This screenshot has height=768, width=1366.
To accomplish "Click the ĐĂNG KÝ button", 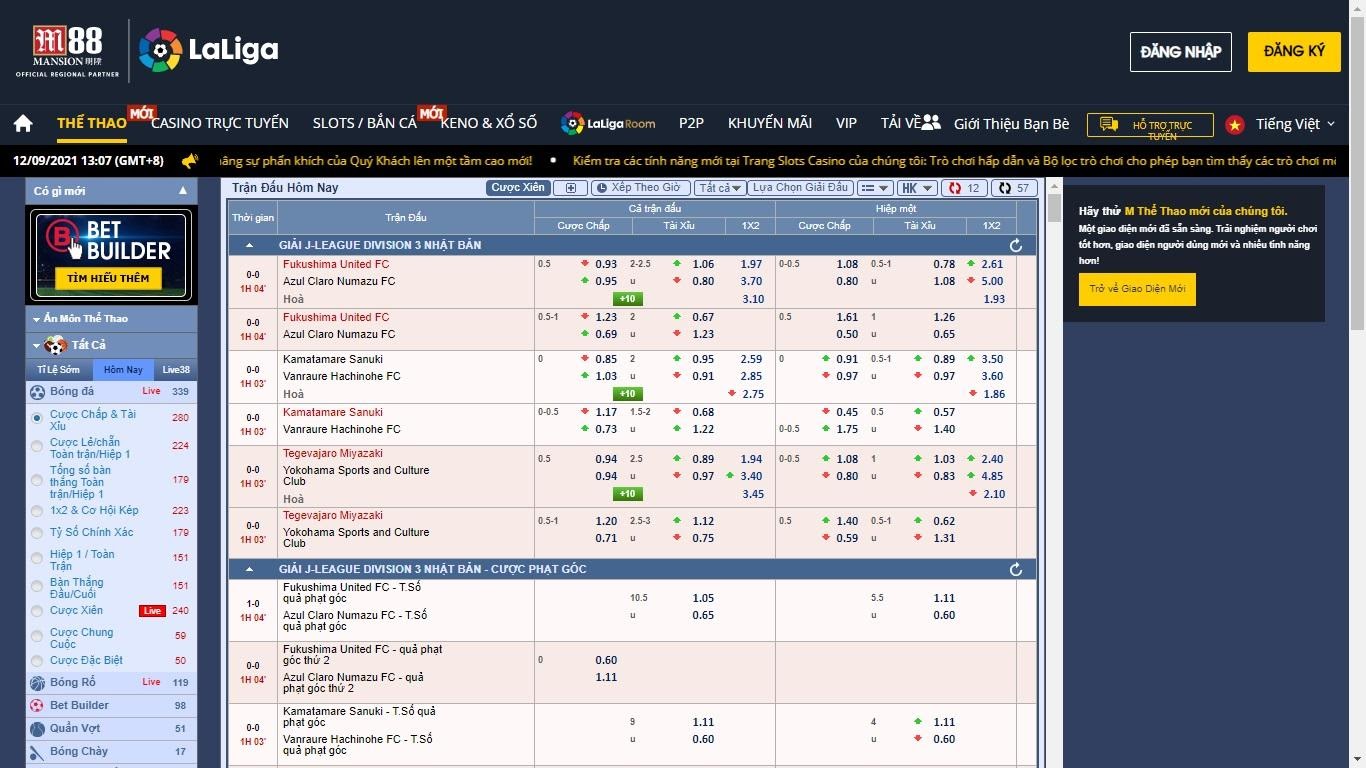I will point(1293,51).
